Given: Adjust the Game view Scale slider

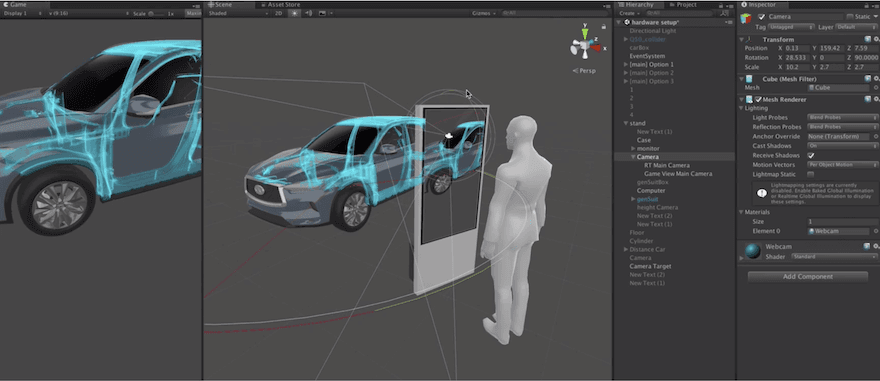Looking at the screenshot, I should [156, 13].
